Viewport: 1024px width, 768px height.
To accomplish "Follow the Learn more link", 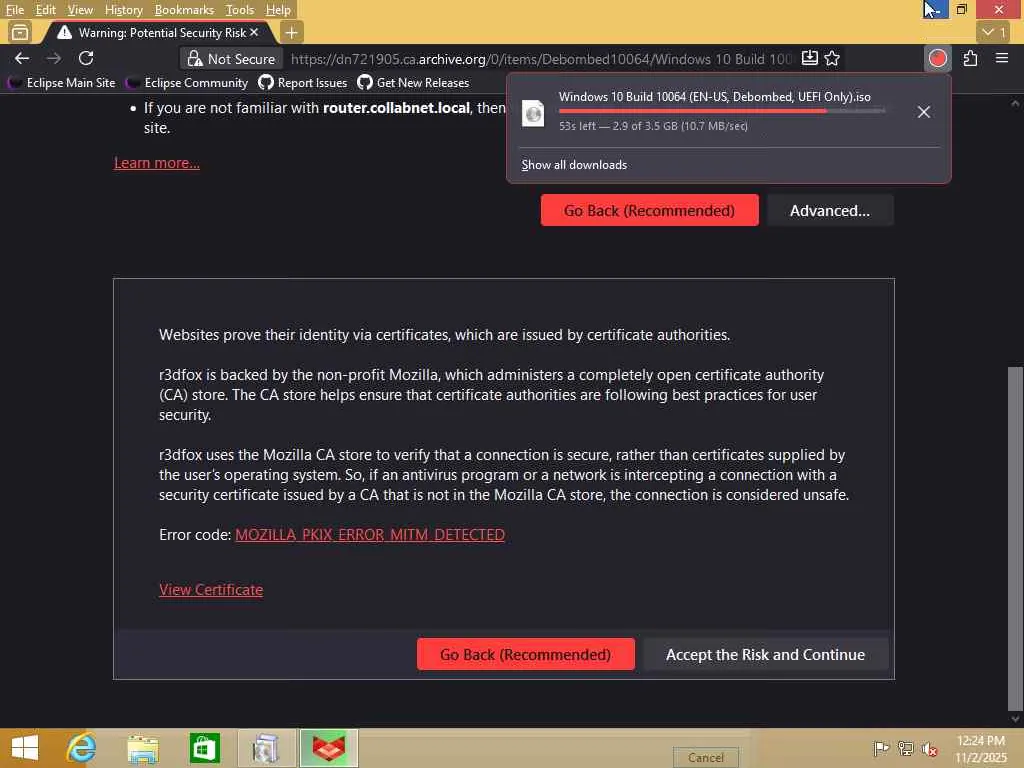I will (157, 163).
